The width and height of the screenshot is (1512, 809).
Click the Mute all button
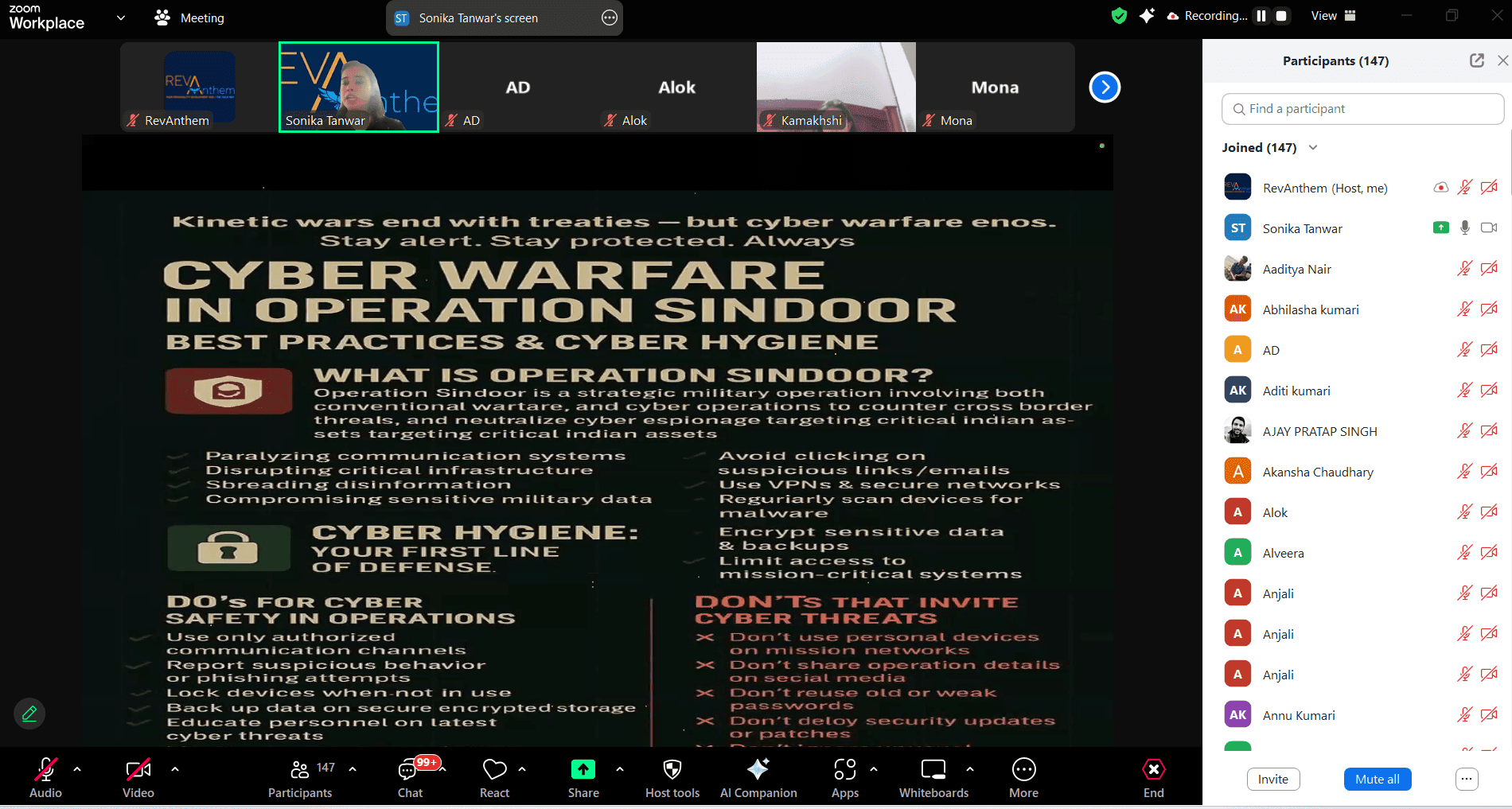1378,780
